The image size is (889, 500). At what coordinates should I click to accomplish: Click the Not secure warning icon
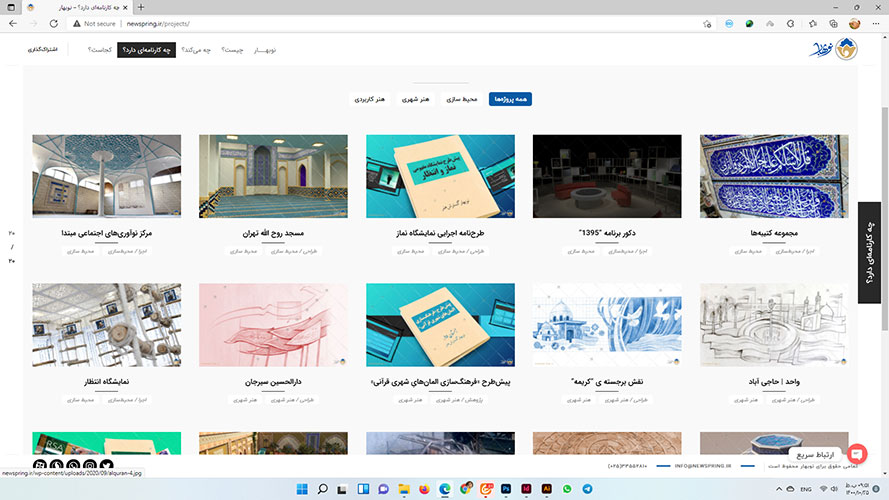77,24
